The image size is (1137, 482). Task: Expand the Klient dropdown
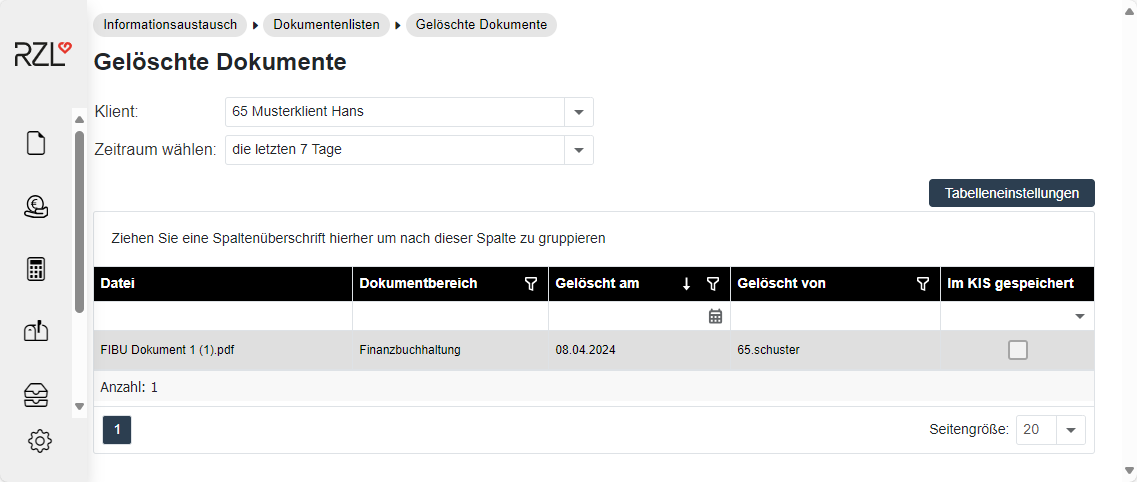pyautogui.click(x=579, y=112)
